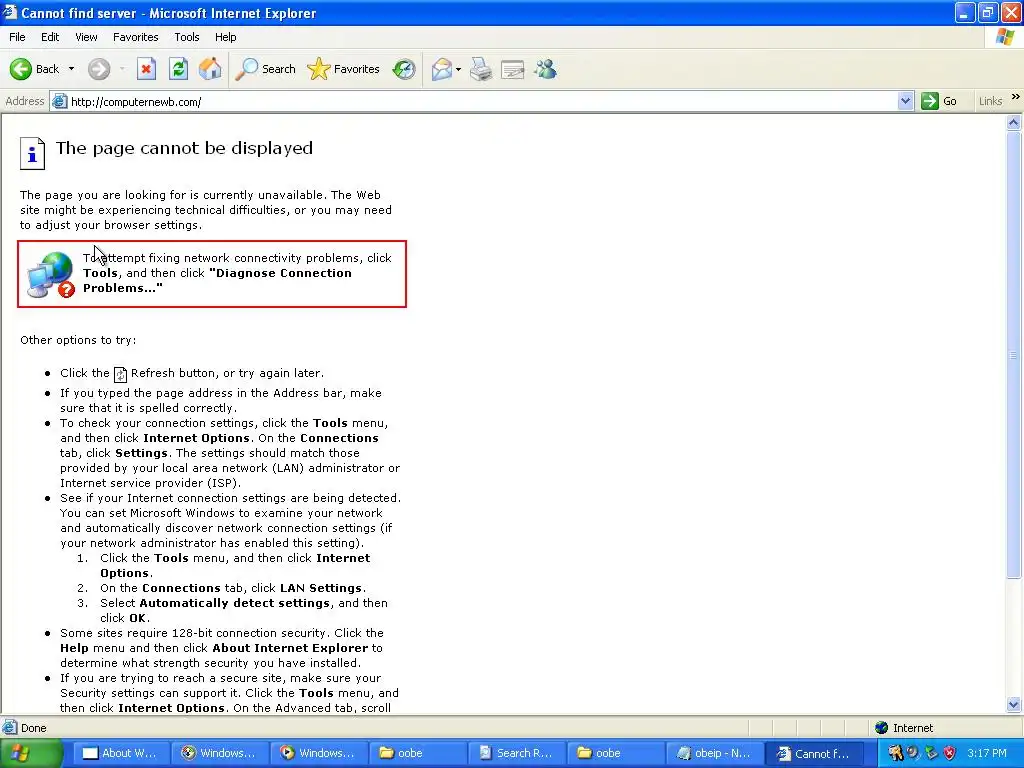Click the green Back arrow button
1024x768 pixels.
(21, 69)
